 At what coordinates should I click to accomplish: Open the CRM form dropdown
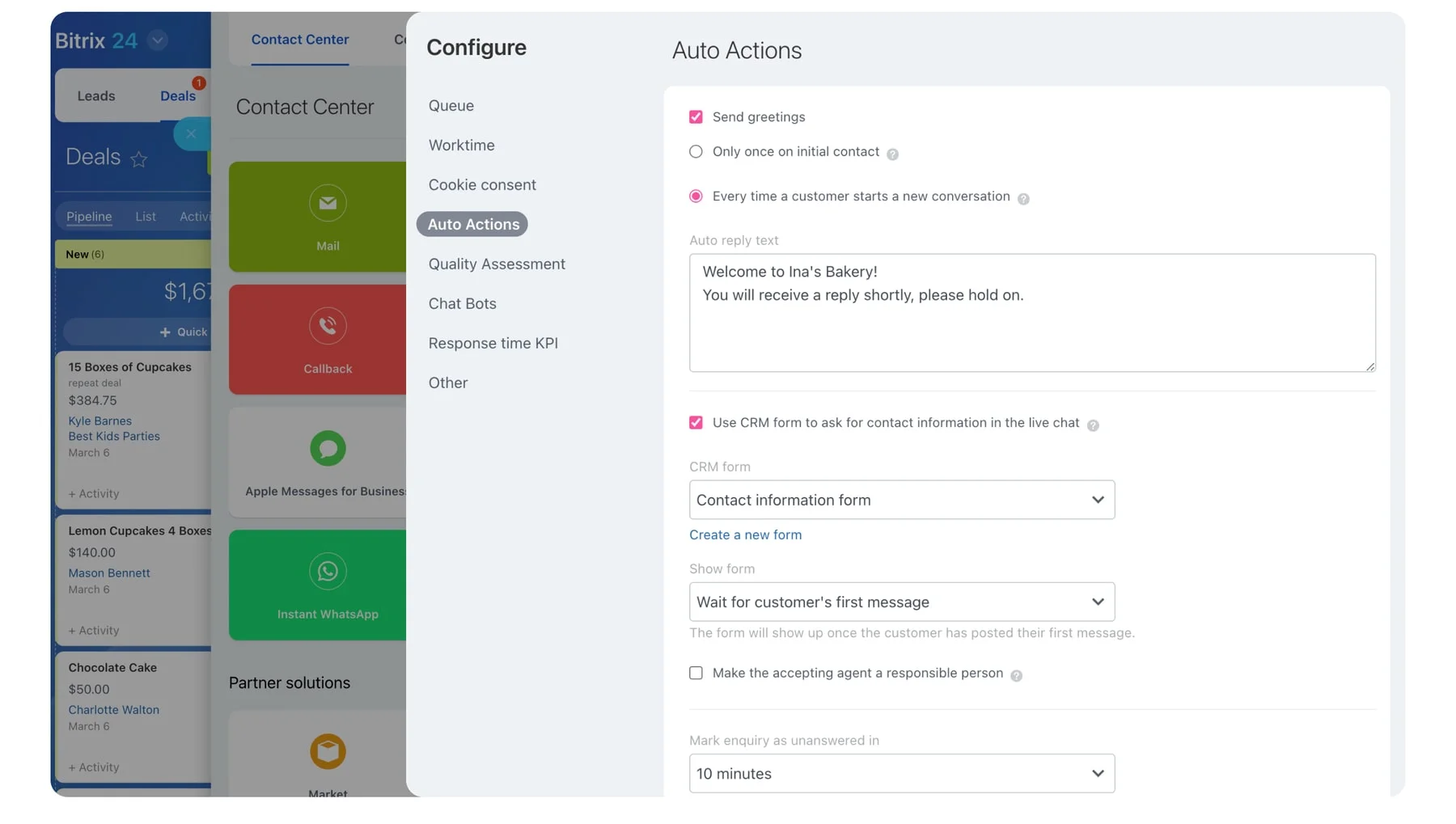(901, 501)
